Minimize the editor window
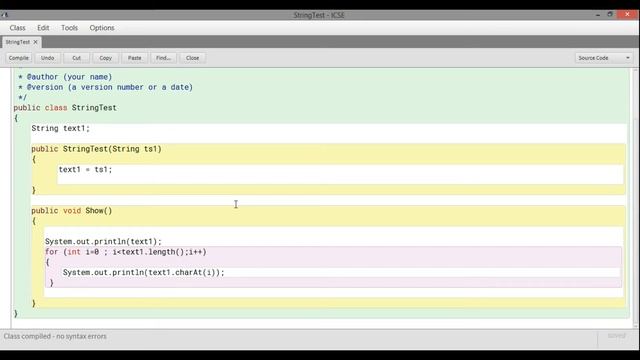Viewport: 640px width, 360px height. click(598, 15)
